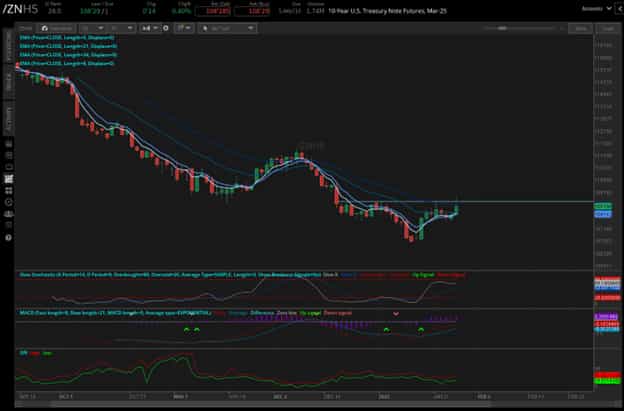The width and height of the screenshot is (624, 411).
Task: Adjust the zoom slider in chart toolbar
Action: pyautogui.click(x=519, y=28)
